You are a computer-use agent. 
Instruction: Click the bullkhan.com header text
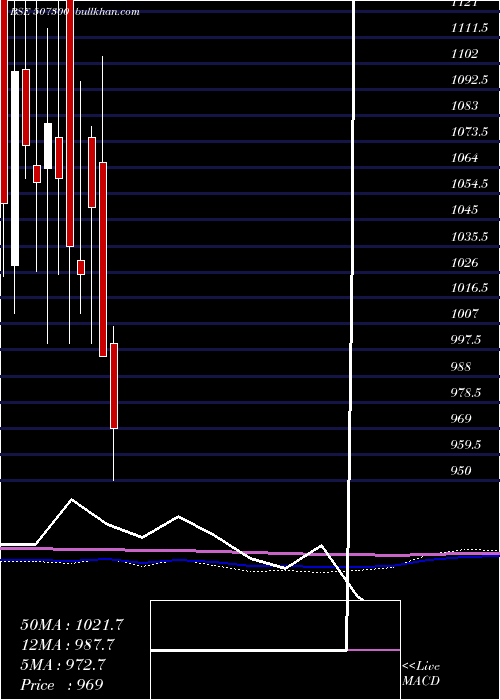coord(108,12)
